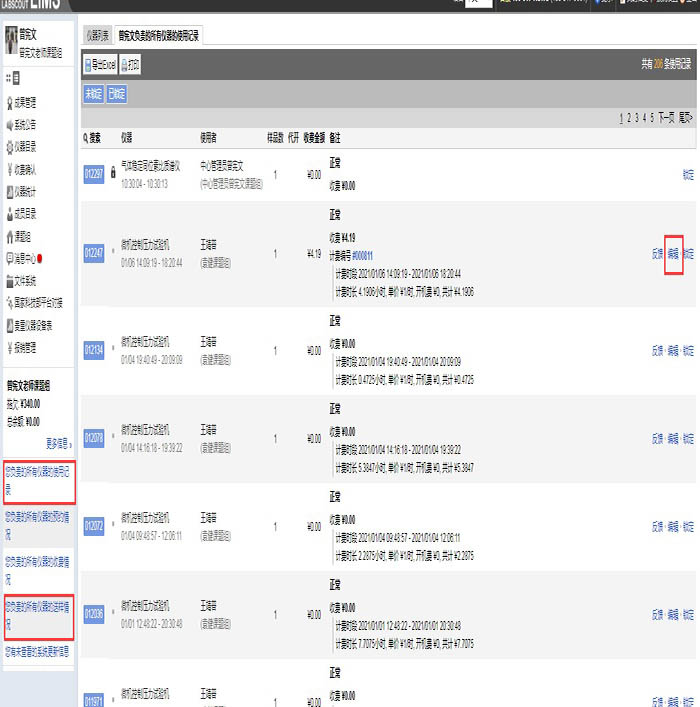Filter records by 已锁定 status
The image size is (700, 707).
point(116,94)
